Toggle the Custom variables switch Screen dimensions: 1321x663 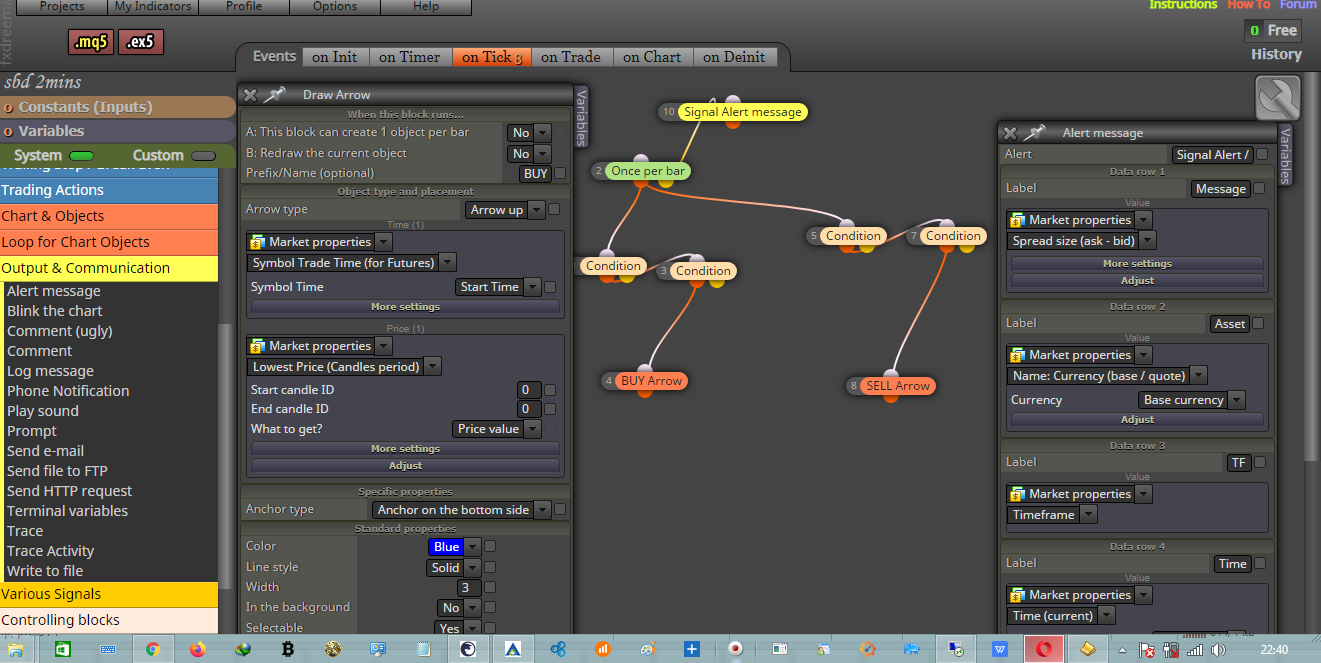point(203,156)
